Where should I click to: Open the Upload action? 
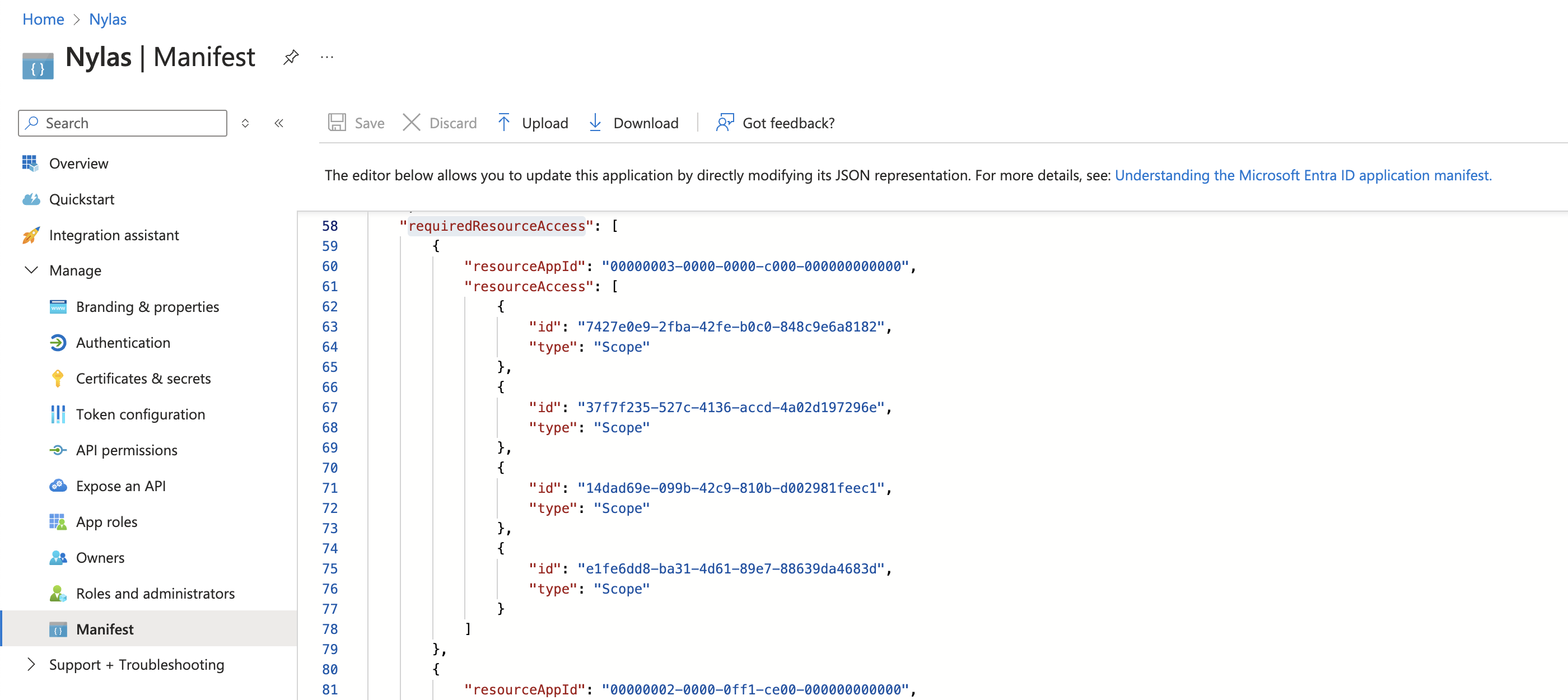[x=532, y=122]
